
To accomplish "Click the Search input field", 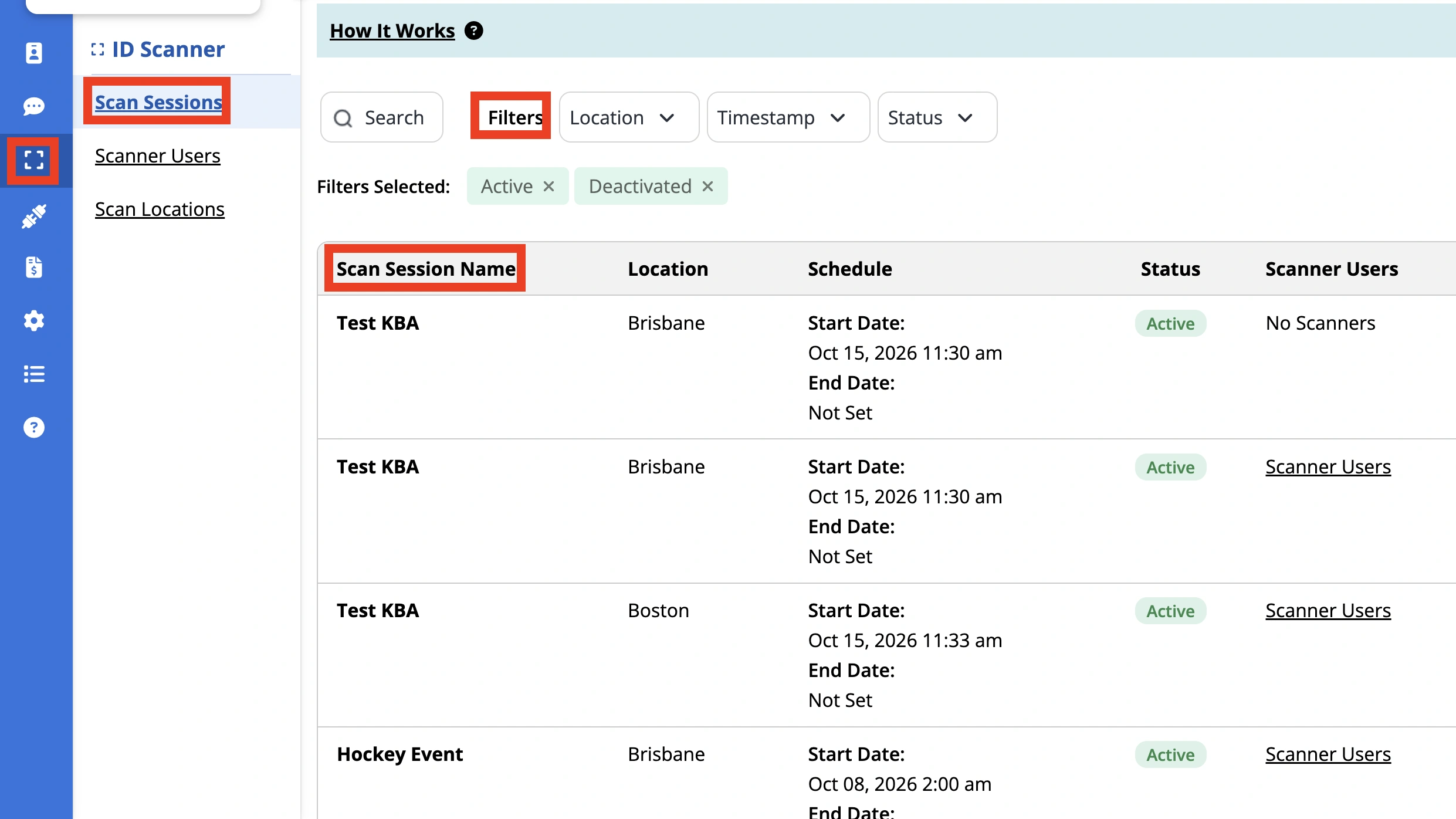I will pos(382,117).
